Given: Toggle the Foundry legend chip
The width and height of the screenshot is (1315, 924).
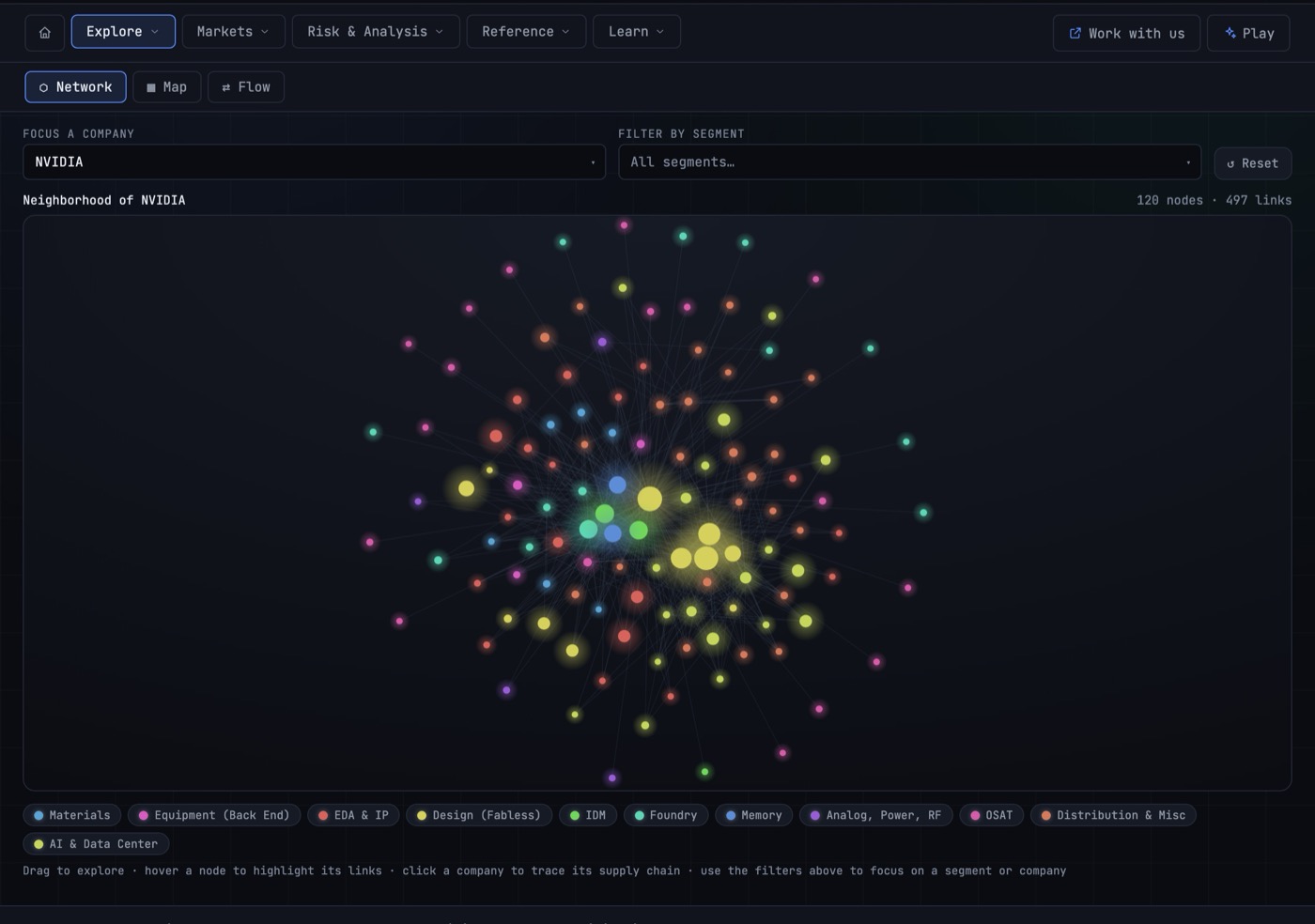Looking at the screenshot, I should [666, 815].
